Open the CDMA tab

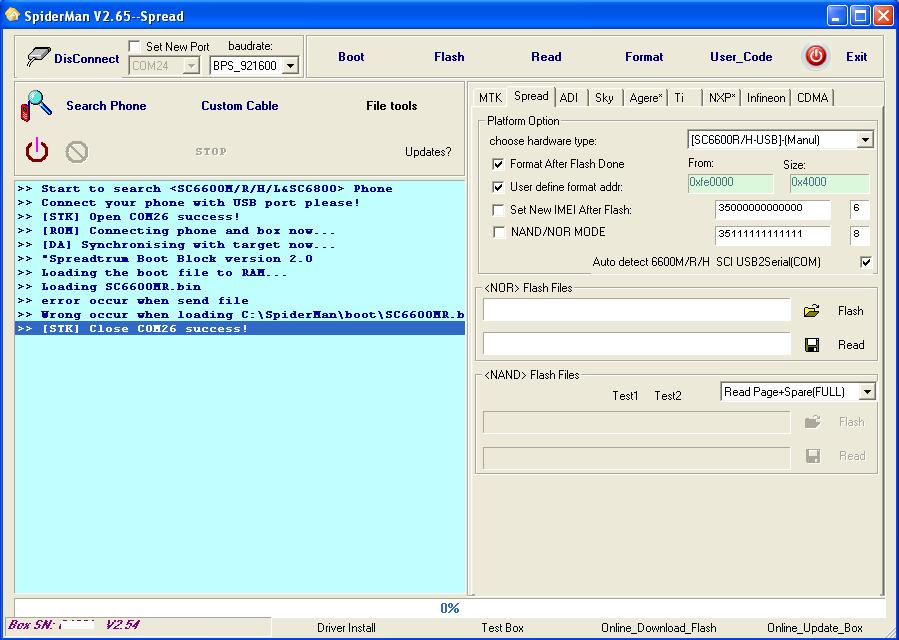pyautogui.click(x=812, y=98)
